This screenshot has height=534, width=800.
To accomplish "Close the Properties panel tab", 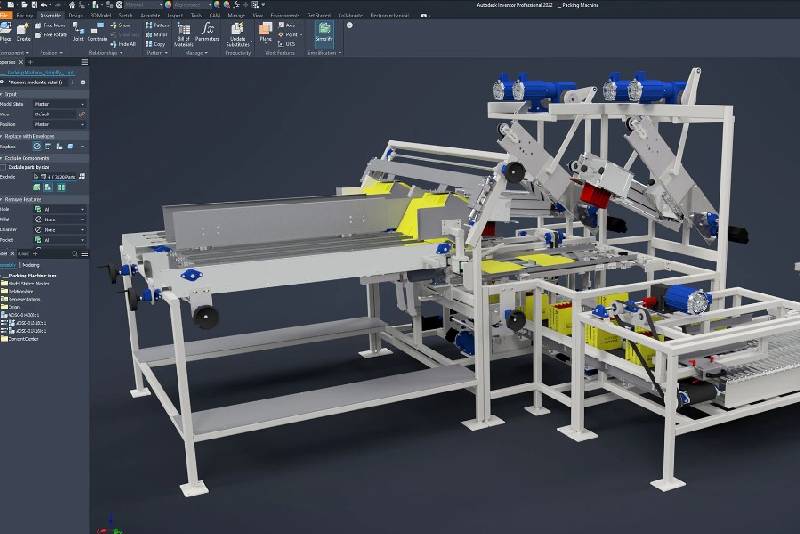I will (x=21, y=62).
